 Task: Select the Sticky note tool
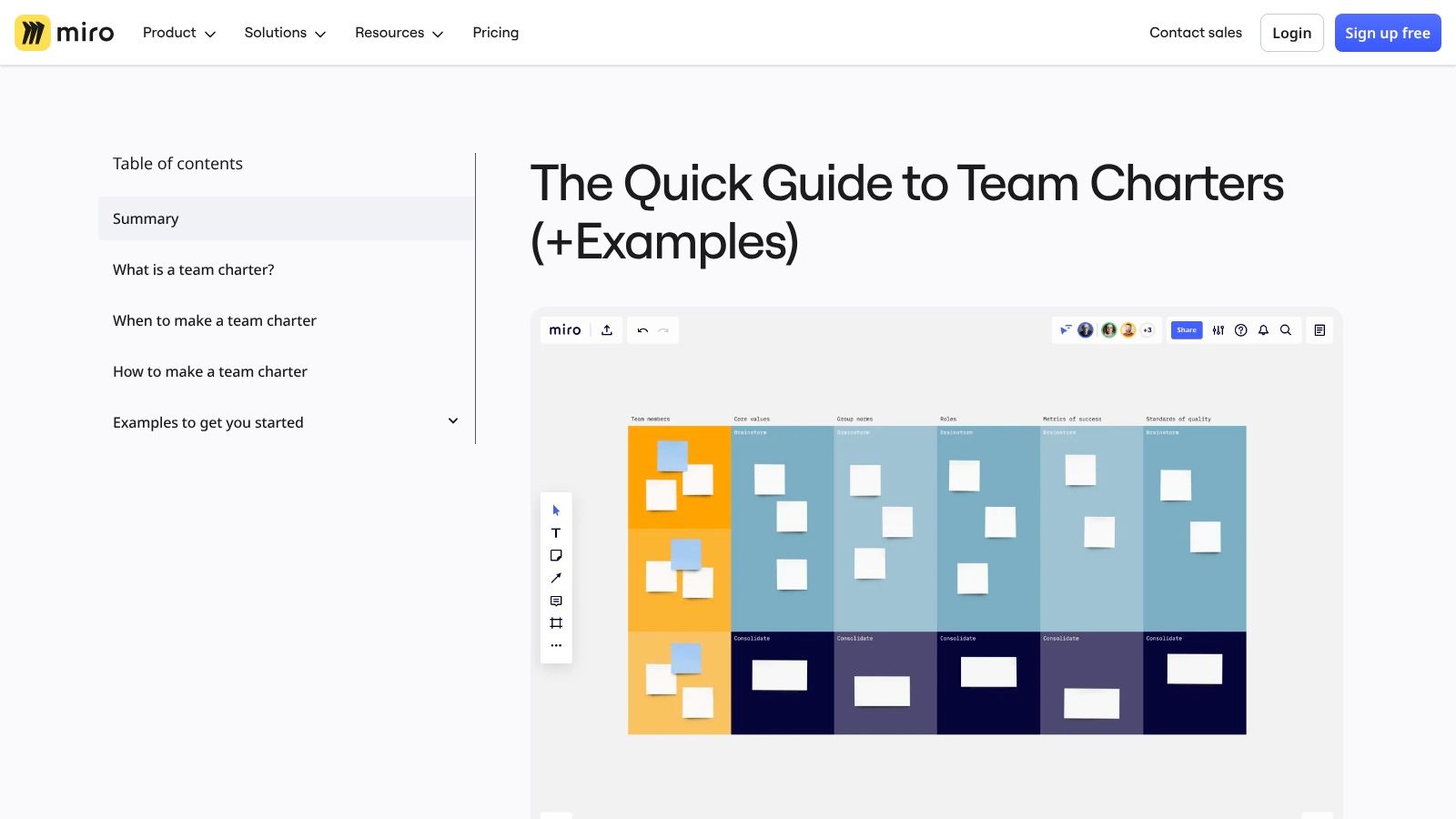pyautogui.click(x=556, y=556)
